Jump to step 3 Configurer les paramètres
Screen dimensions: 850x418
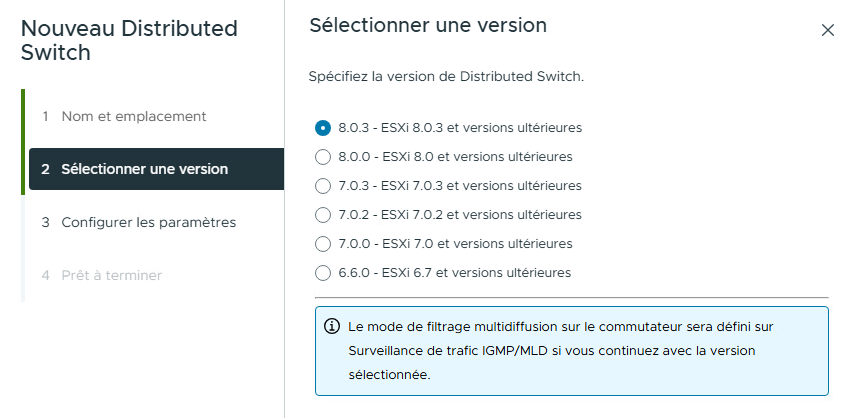148,222
